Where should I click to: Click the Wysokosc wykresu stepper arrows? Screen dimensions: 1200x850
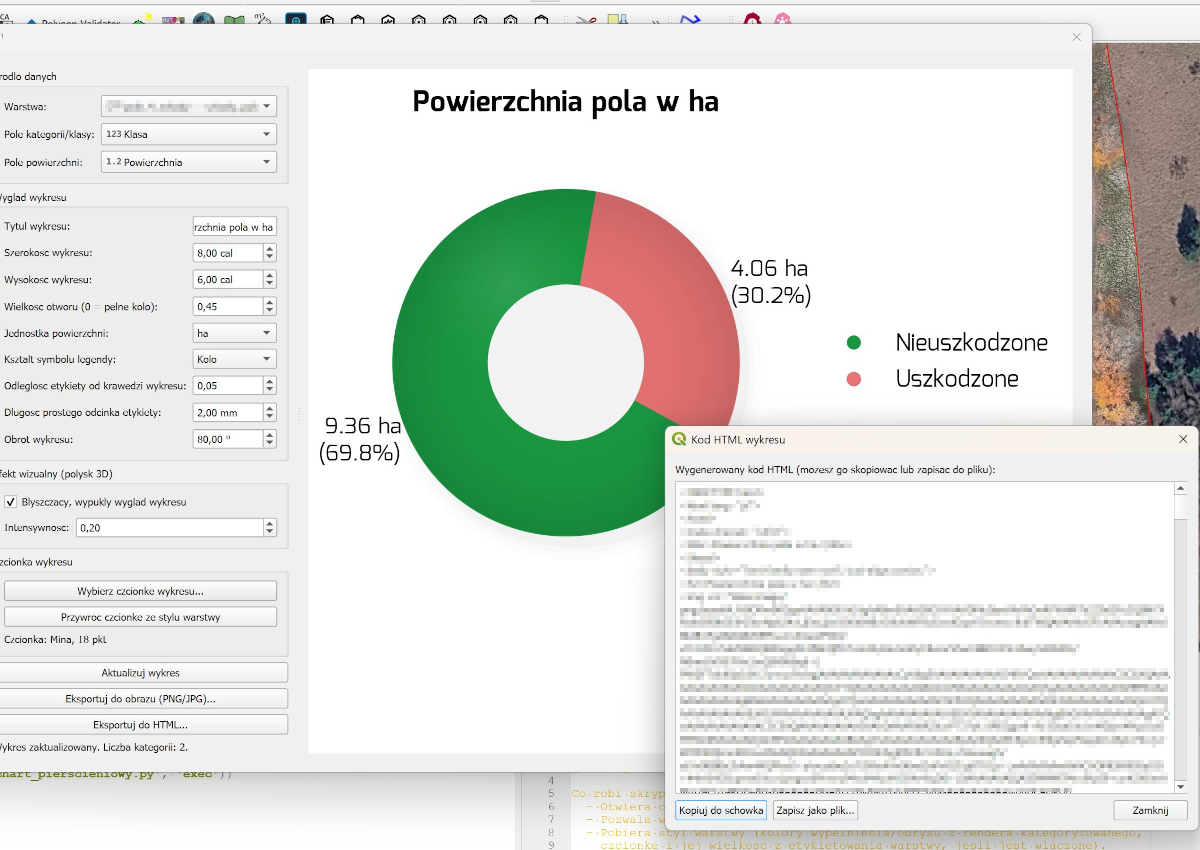(x=270, y=280)
